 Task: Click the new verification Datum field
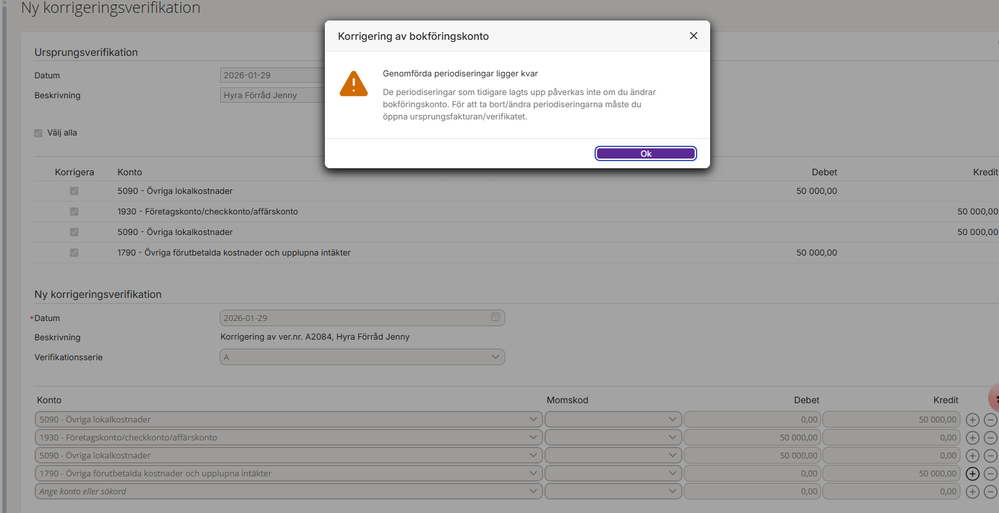tap(362, 317)
